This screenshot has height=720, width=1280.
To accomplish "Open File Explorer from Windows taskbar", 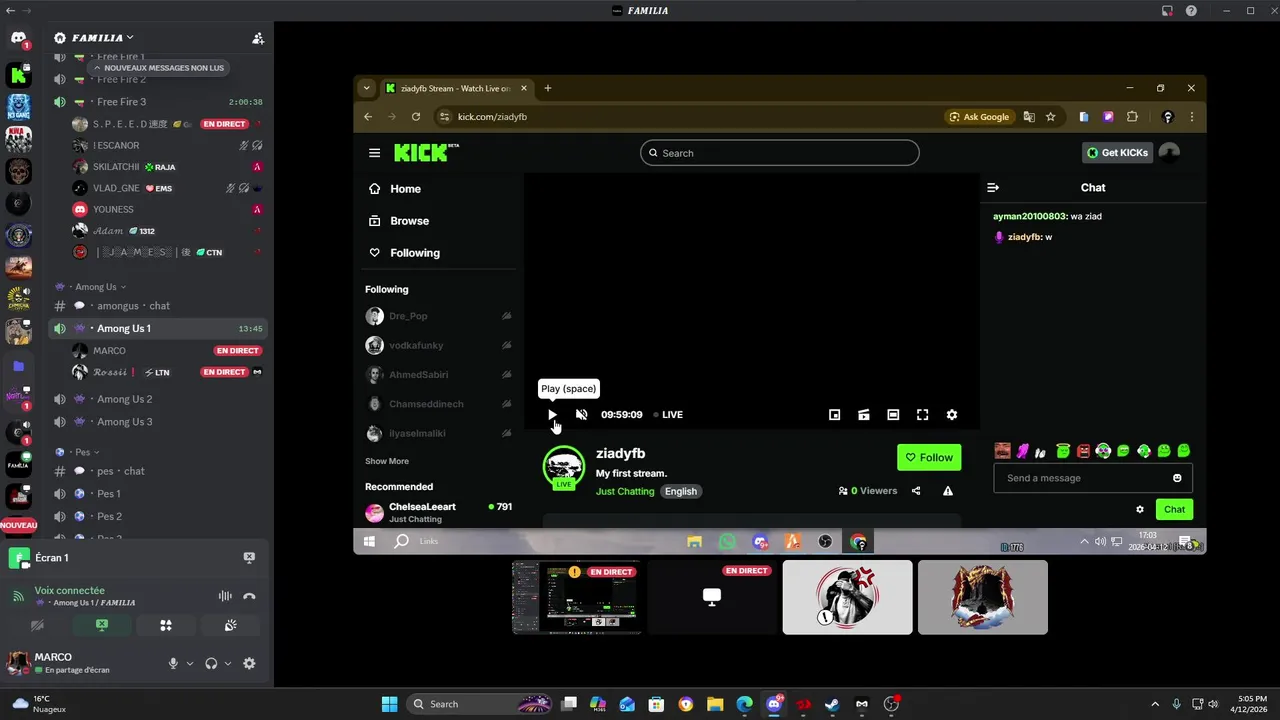I will click(715, 704).
